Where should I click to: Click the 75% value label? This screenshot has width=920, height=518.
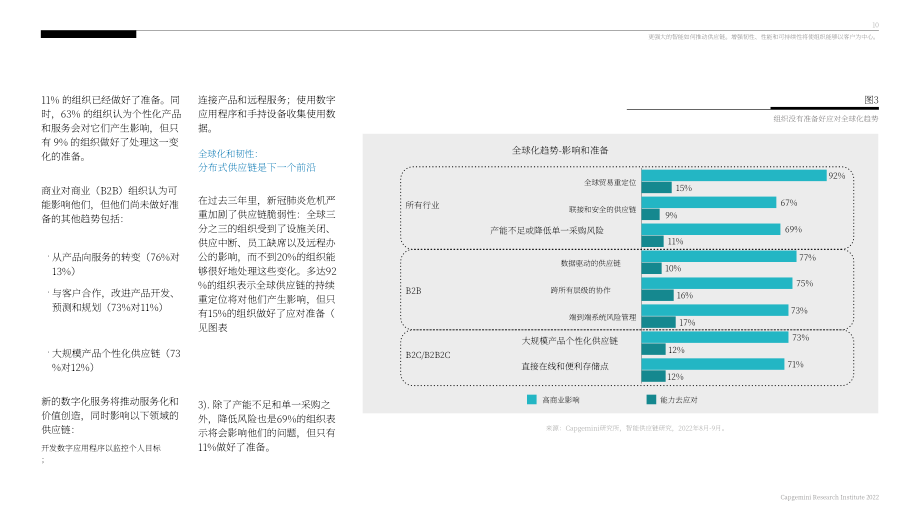pos(804,283)
